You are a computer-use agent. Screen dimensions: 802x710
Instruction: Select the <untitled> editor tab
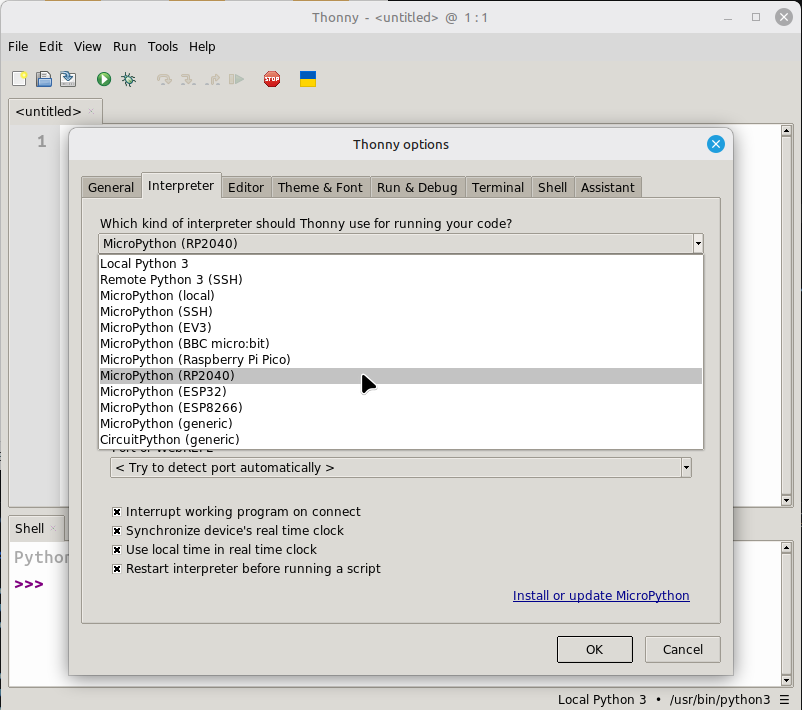pos(49,111)
